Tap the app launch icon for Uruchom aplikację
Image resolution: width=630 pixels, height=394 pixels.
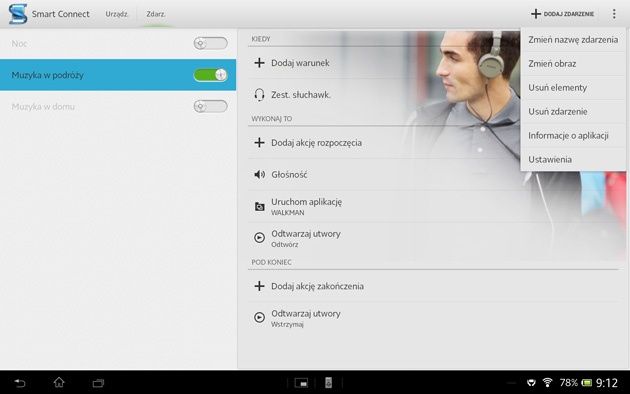pos(260,207)
